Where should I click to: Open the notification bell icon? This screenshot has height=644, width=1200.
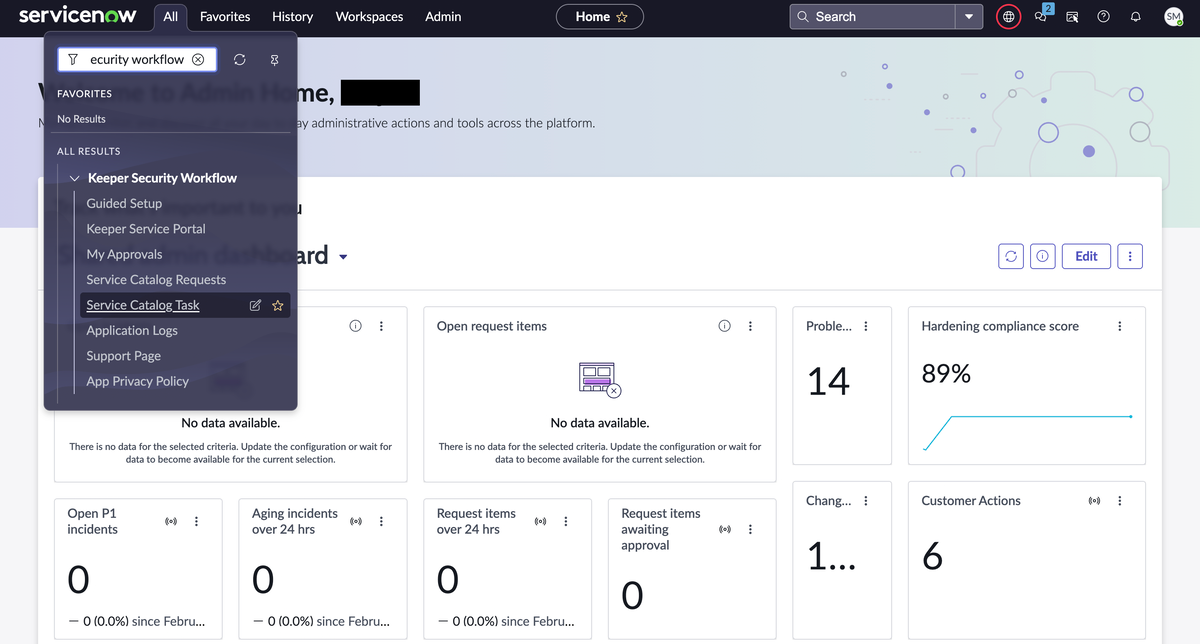tap(1135, 17)
